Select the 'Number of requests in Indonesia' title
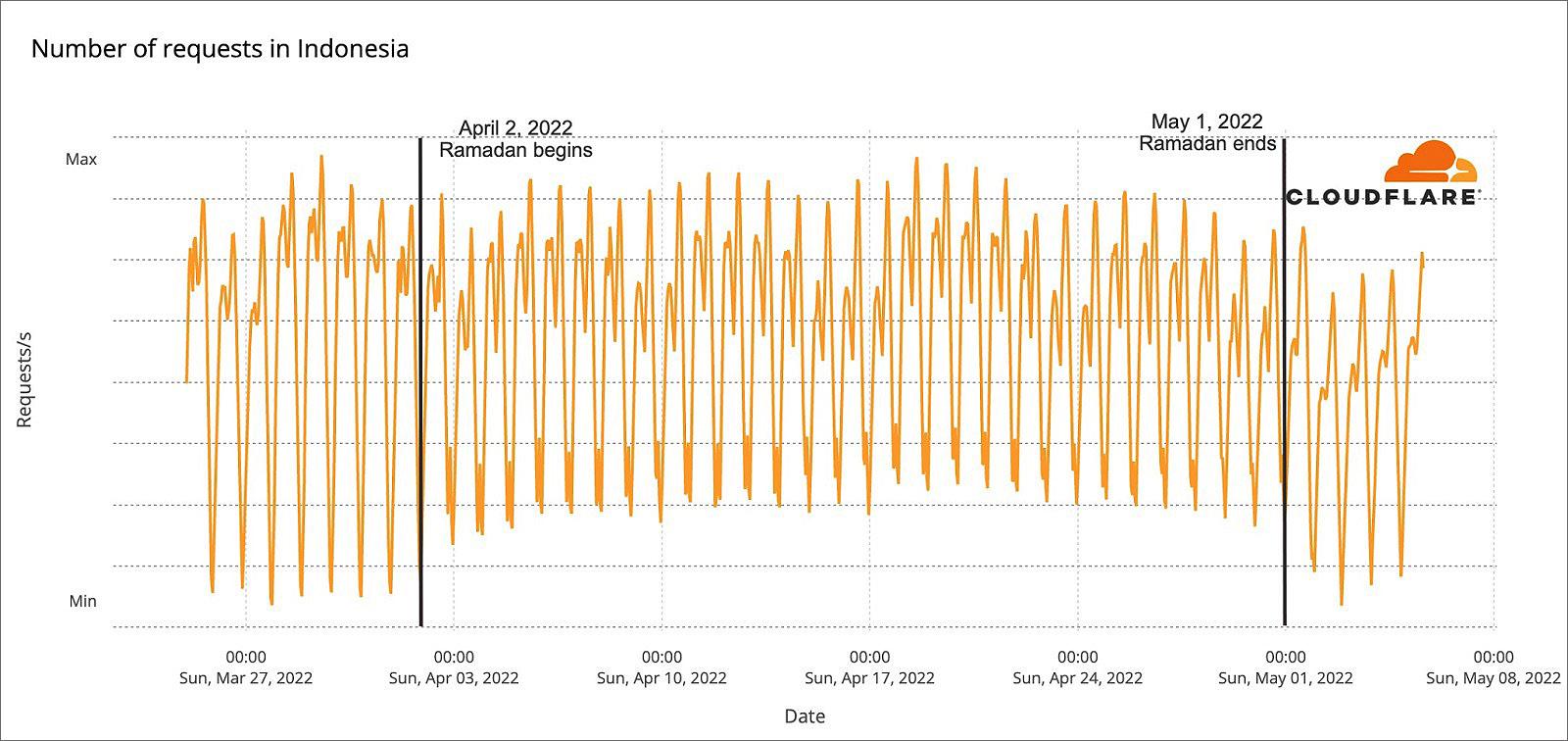1568x741 pixels. coord(220,49)
